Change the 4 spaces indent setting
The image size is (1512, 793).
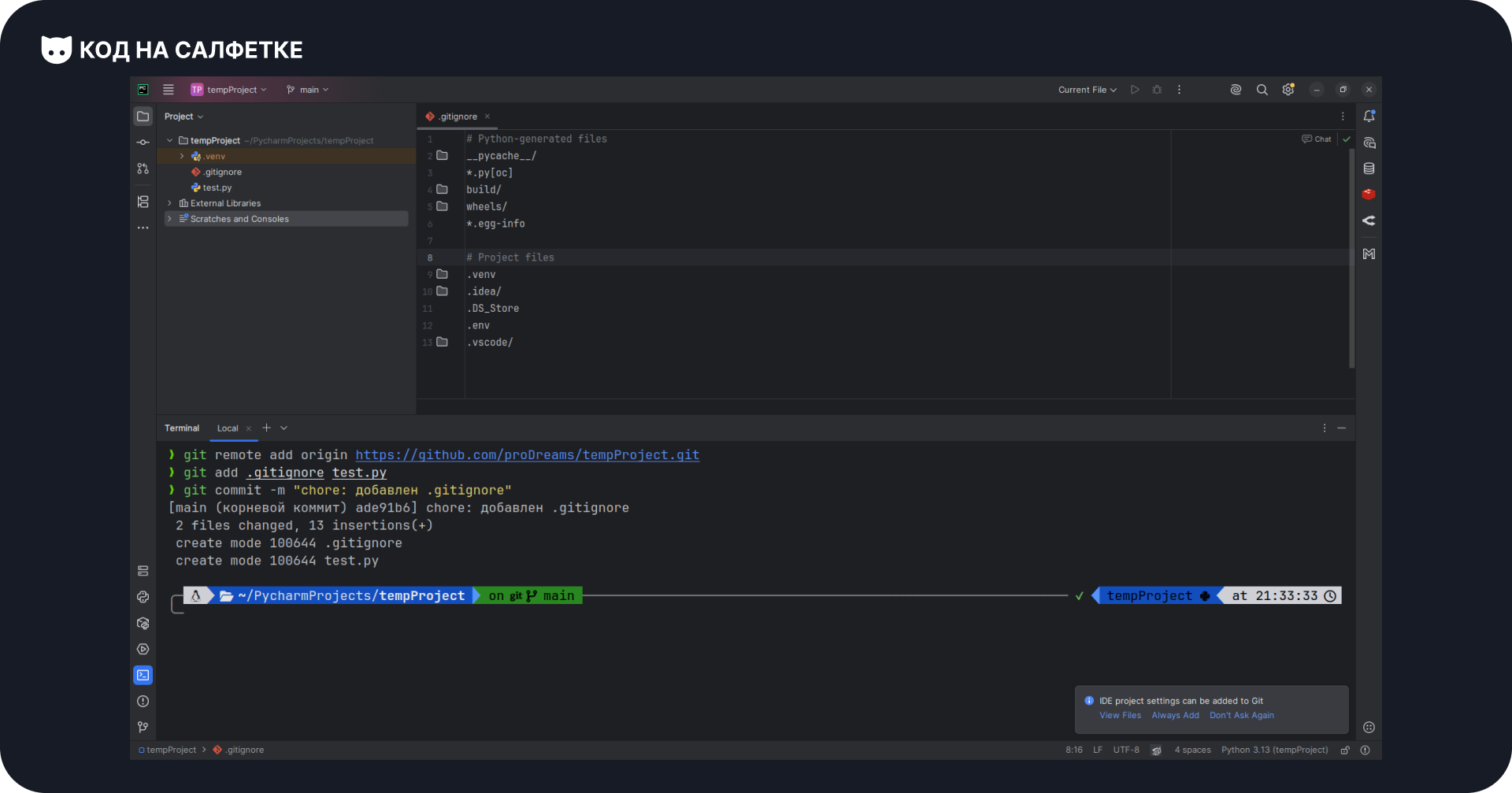(1193, 750)
